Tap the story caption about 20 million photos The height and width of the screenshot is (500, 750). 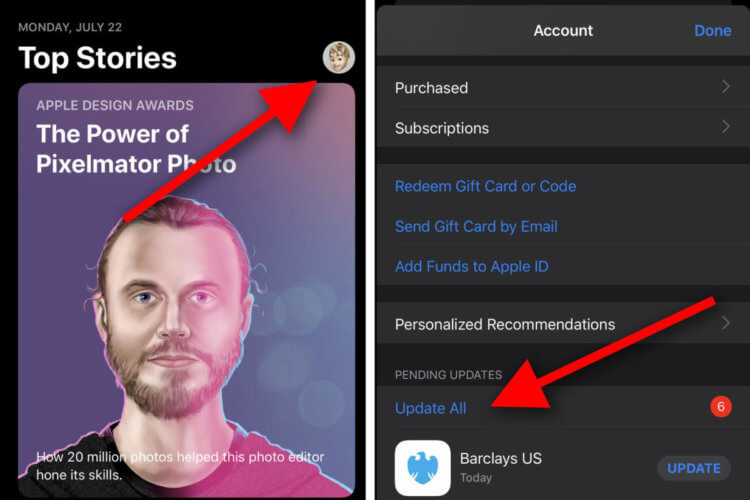180,466
